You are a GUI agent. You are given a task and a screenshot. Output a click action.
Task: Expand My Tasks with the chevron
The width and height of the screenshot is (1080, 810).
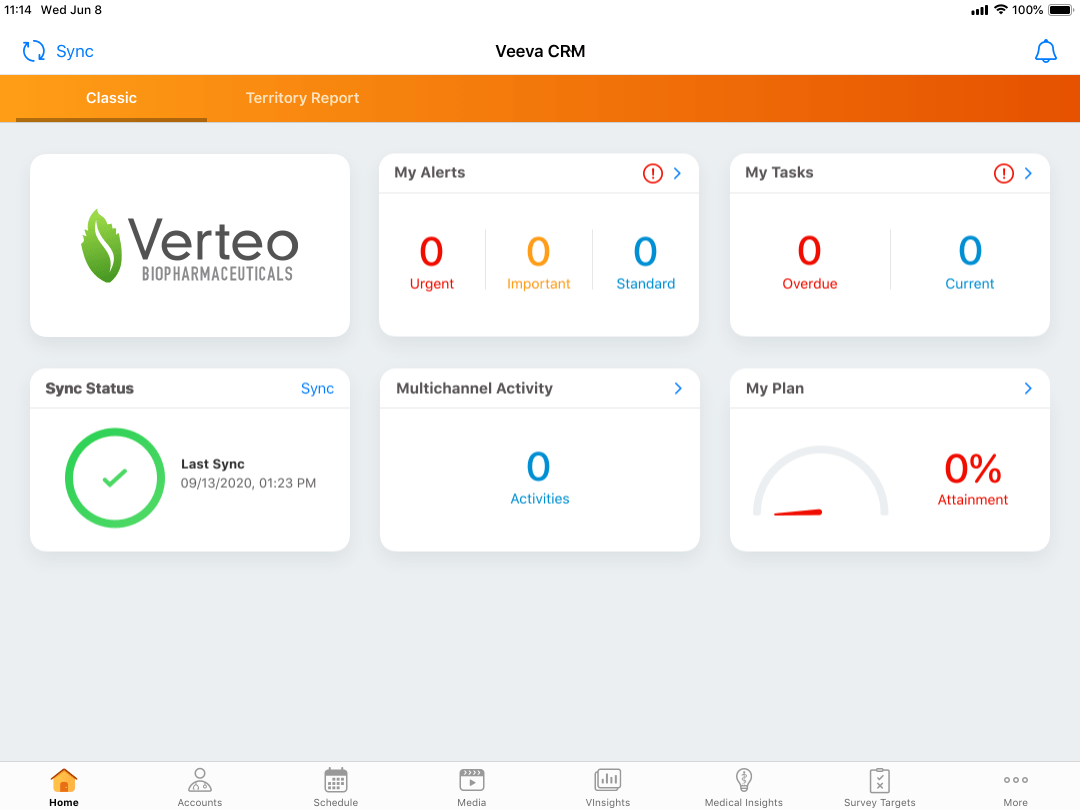coord(1028,174)
